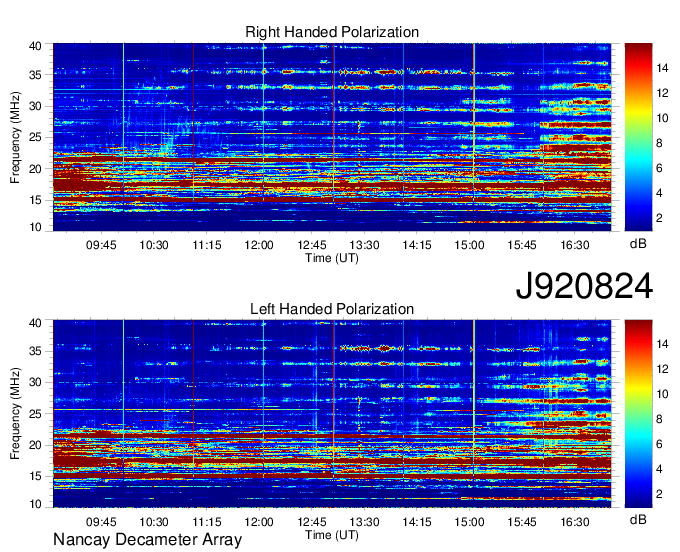Click "Frequency (MHz)" label of Left Handed plot
This screenshot has height=552, width=680.
point(15,414)
